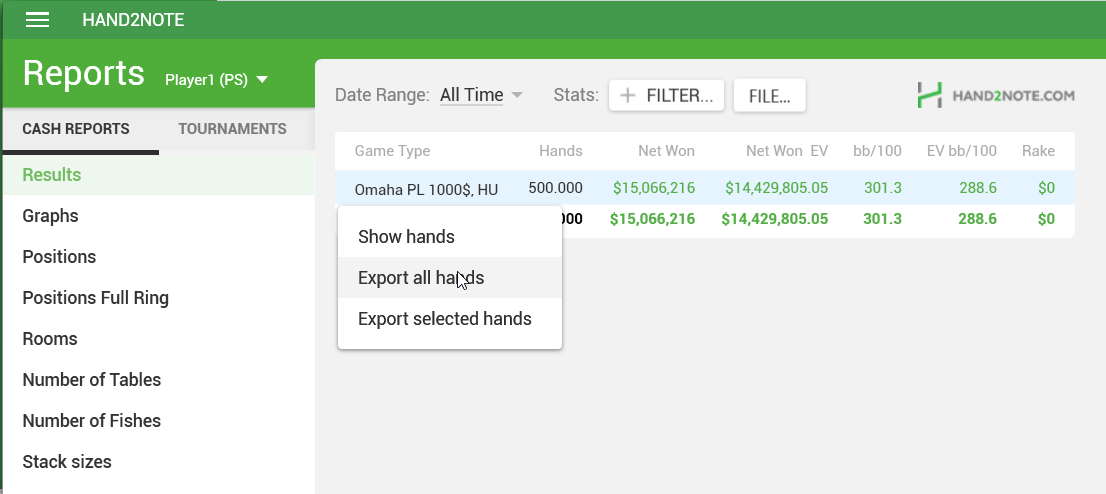The width and height of the screenshot is (1106, 494).
Task: Select Number of Tables report
Action: (91, 380)
